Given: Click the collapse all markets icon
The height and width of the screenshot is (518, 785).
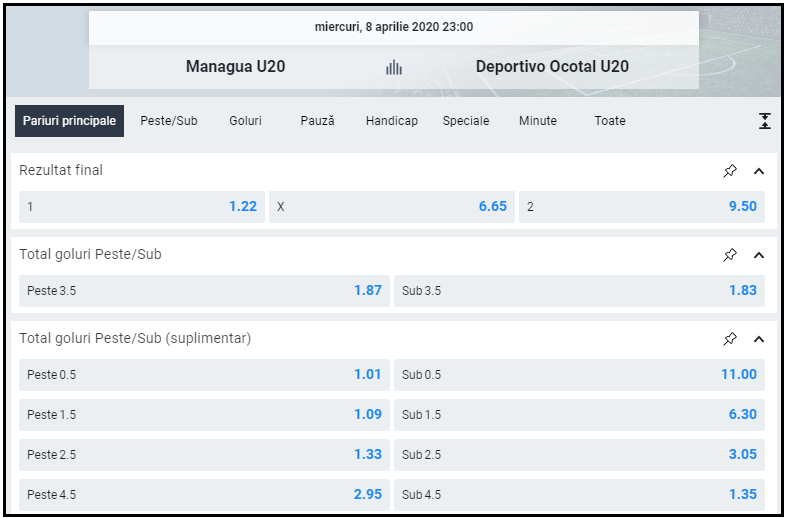Looking at the screenshot, I should [x=764, y=121].
